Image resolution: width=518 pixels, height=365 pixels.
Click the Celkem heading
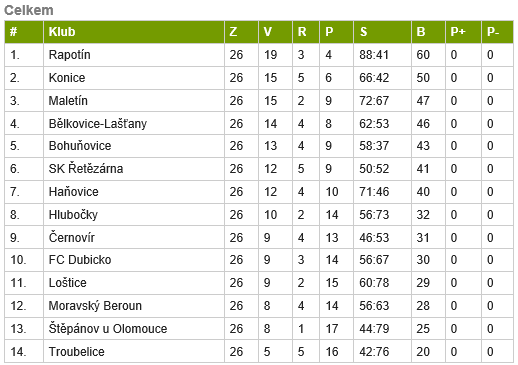pyautogui.click(x=29, y=10)
